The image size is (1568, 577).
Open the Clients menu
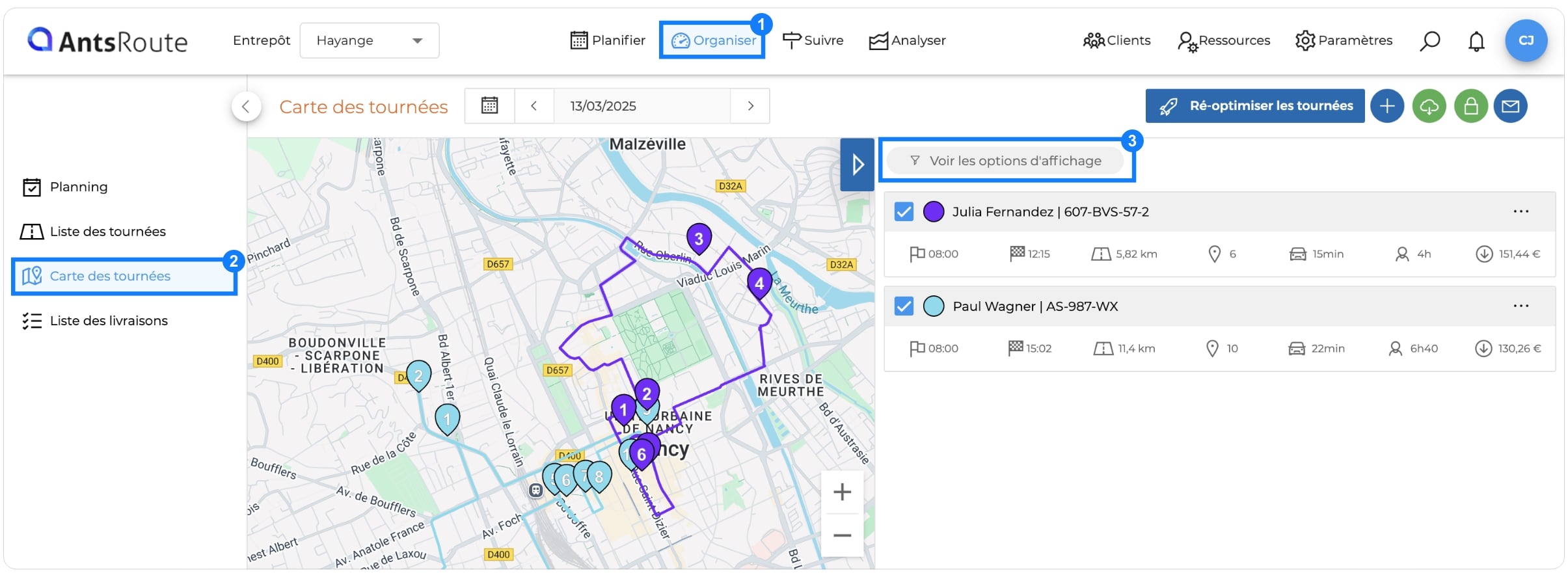click(x=1116, y=40)
